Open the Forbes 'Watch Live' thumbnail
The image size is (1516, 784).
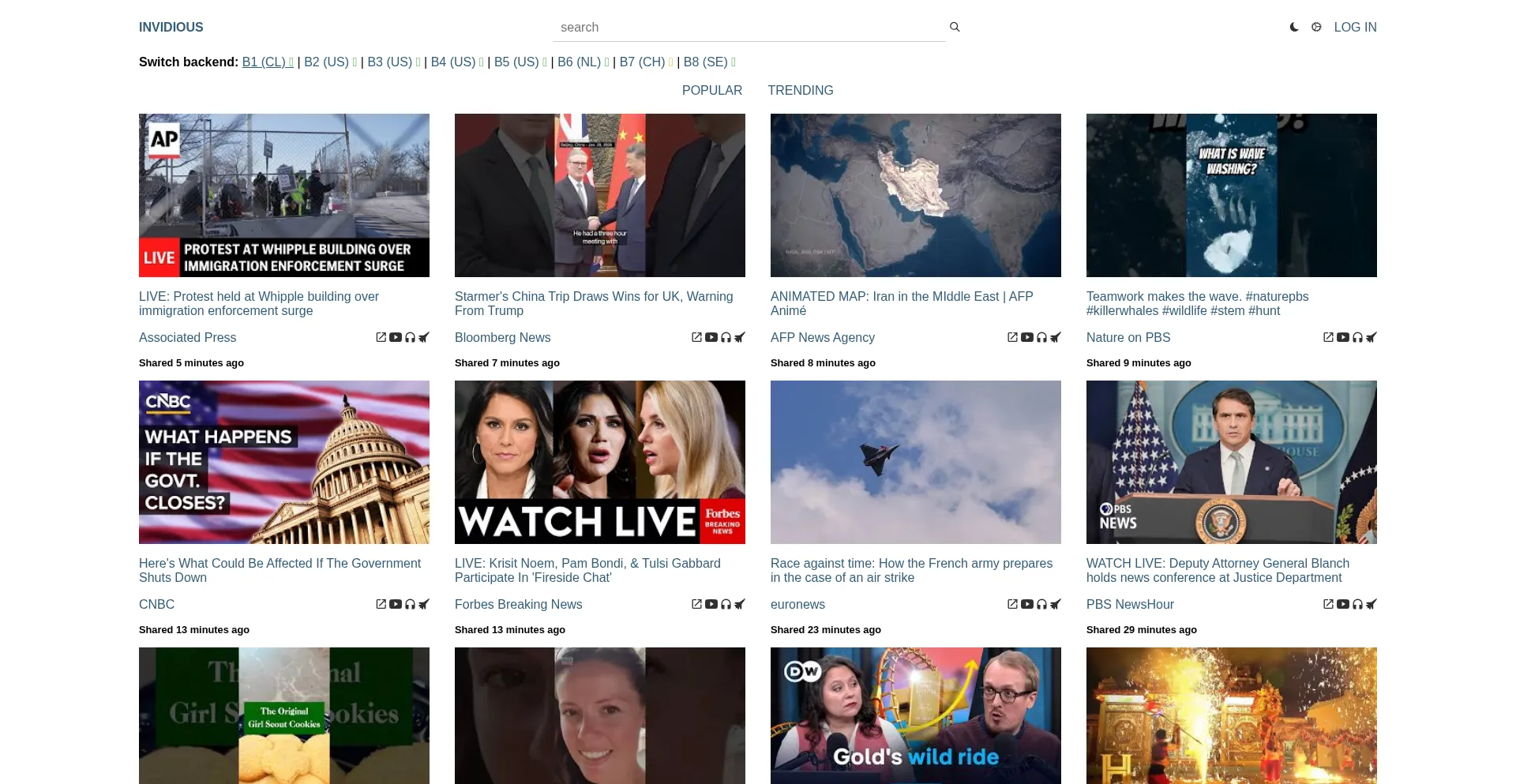pos(600,462)
